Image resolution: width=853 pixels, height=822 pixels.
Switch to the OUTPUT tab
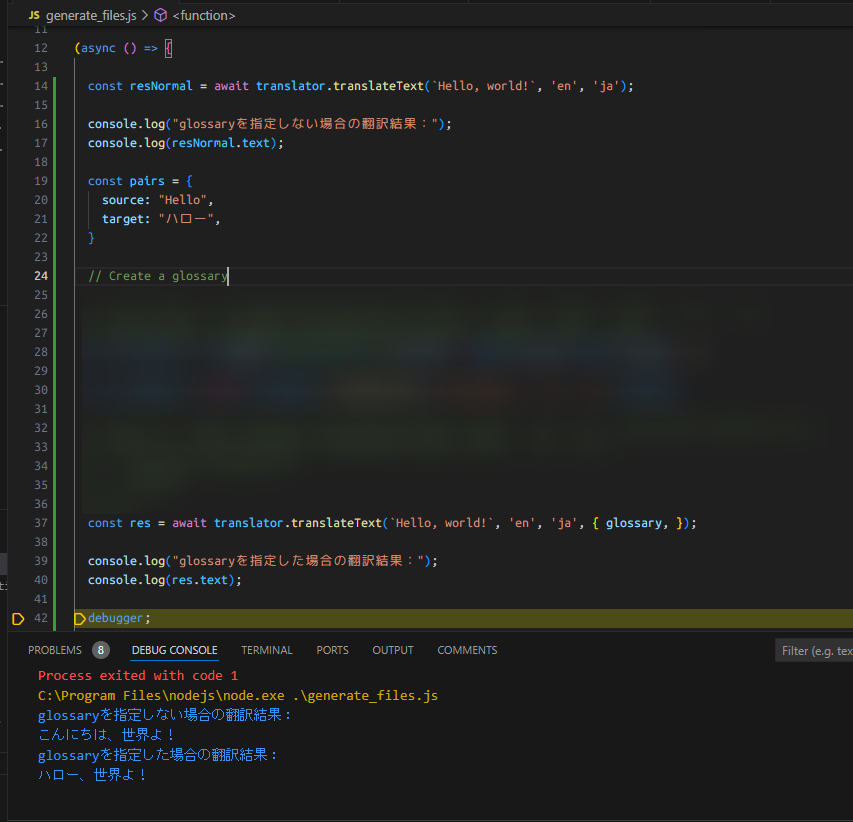pyautogui.click(x=393, y=650)
